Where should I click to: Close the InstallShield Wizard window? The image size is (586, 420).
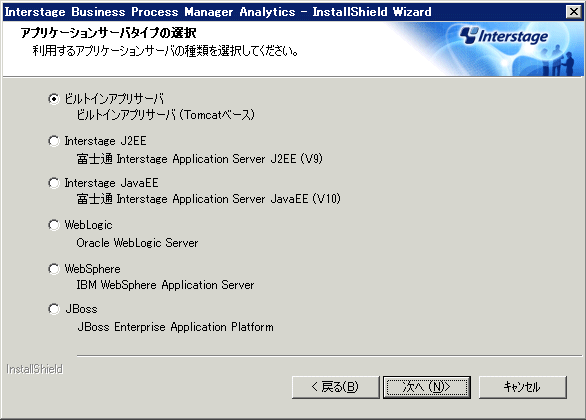[574, 12]
